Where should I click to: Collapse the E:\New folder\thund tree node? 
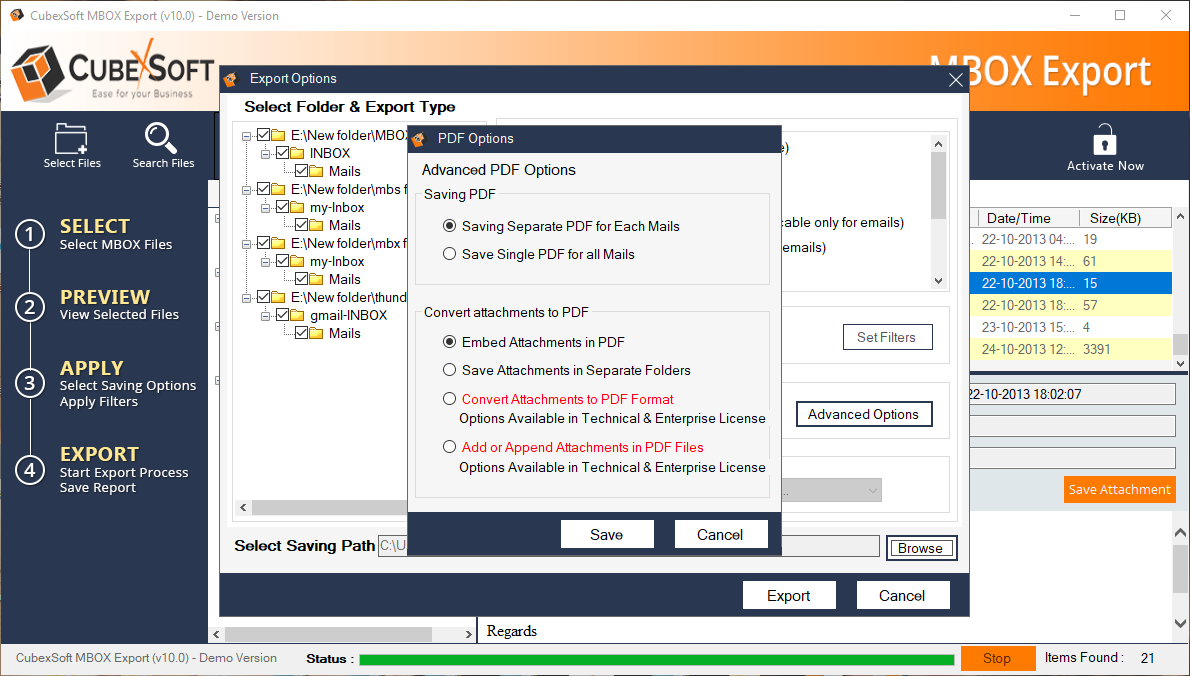[x=247, y=297]
